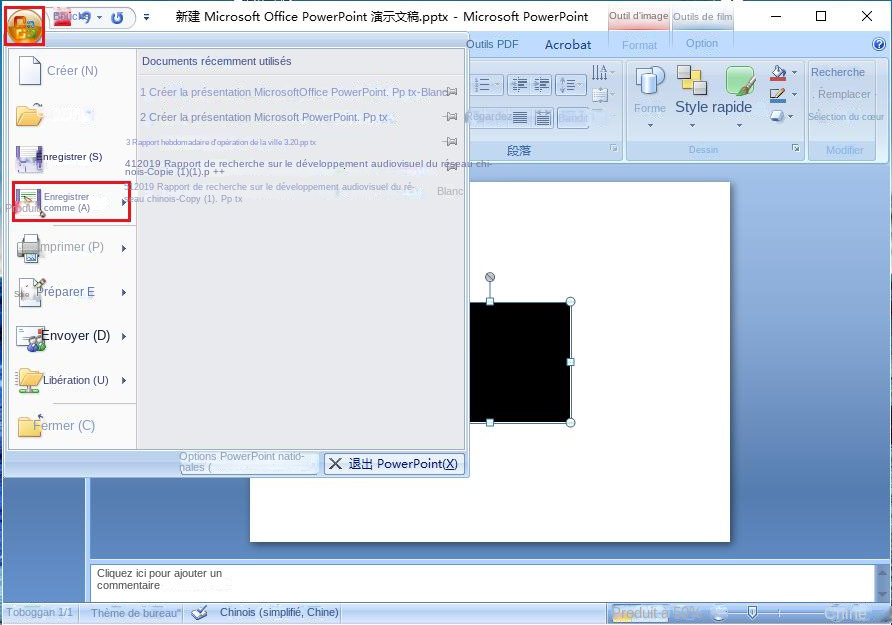The image size is (892, 625).
Task: Select the Fermer (C) close document icon
Action: point(30,425)
